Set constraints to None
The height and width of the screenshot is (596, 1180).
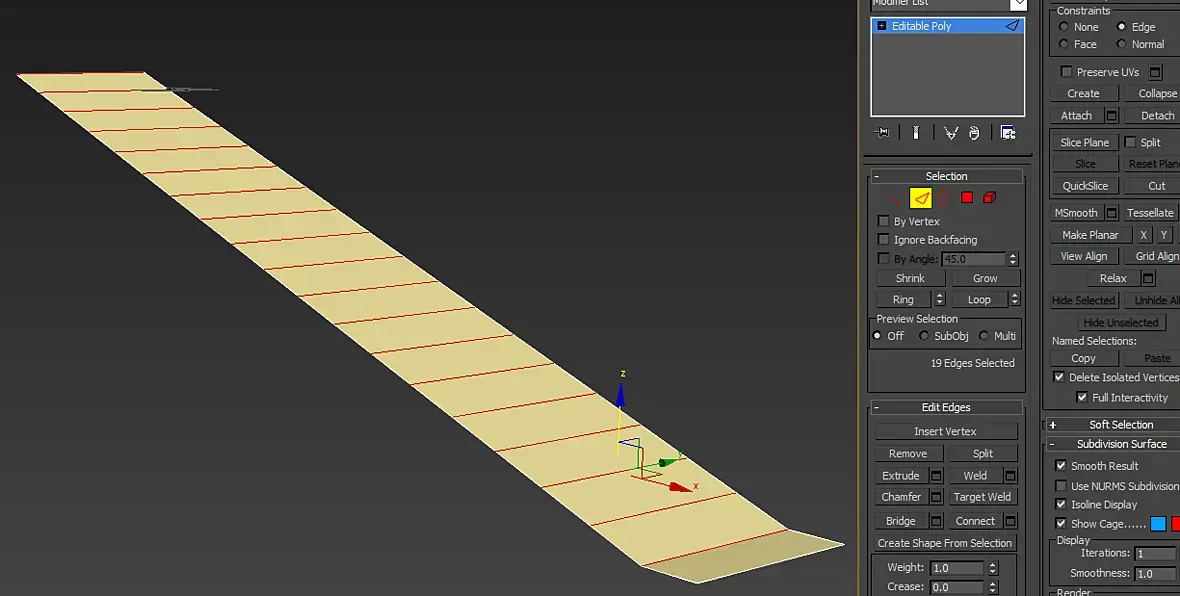pos(1063,26)
